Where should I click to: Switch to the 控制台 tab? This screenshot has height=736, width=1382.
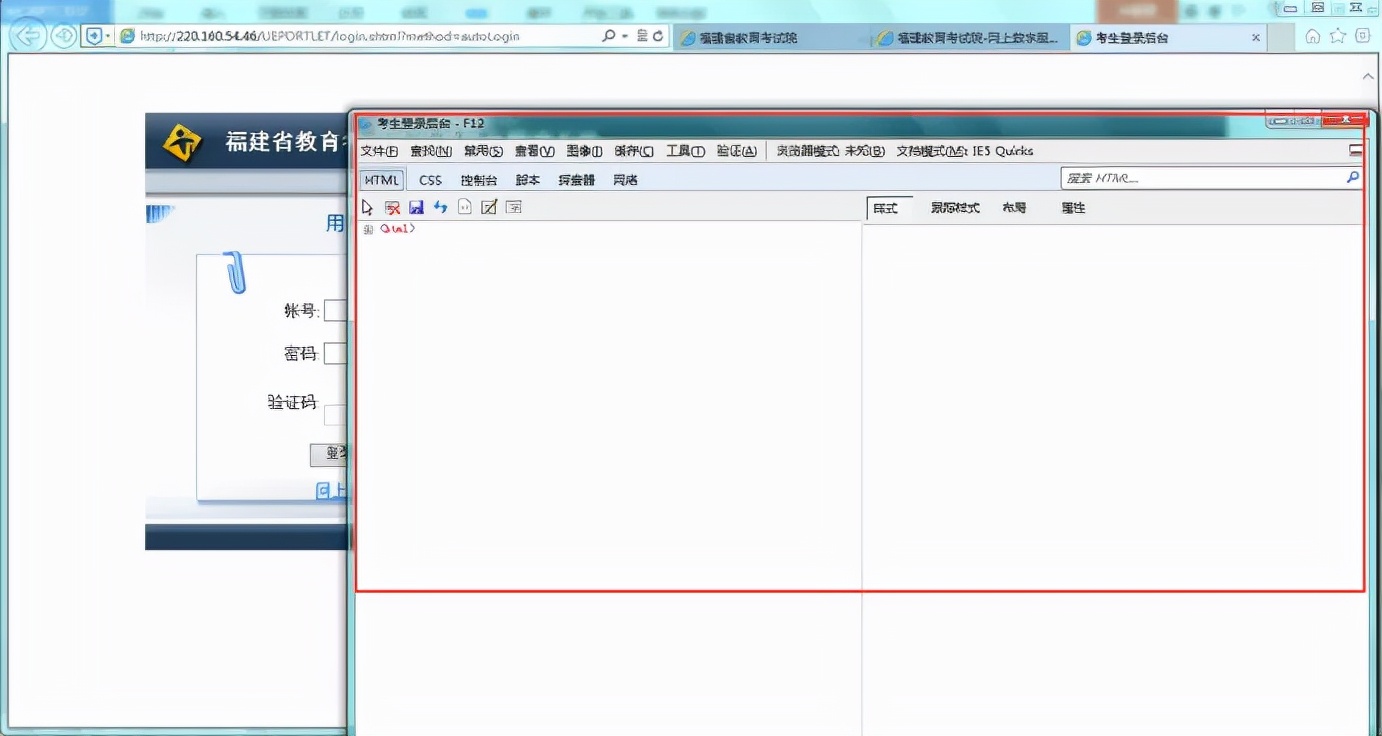coord(478,179)
